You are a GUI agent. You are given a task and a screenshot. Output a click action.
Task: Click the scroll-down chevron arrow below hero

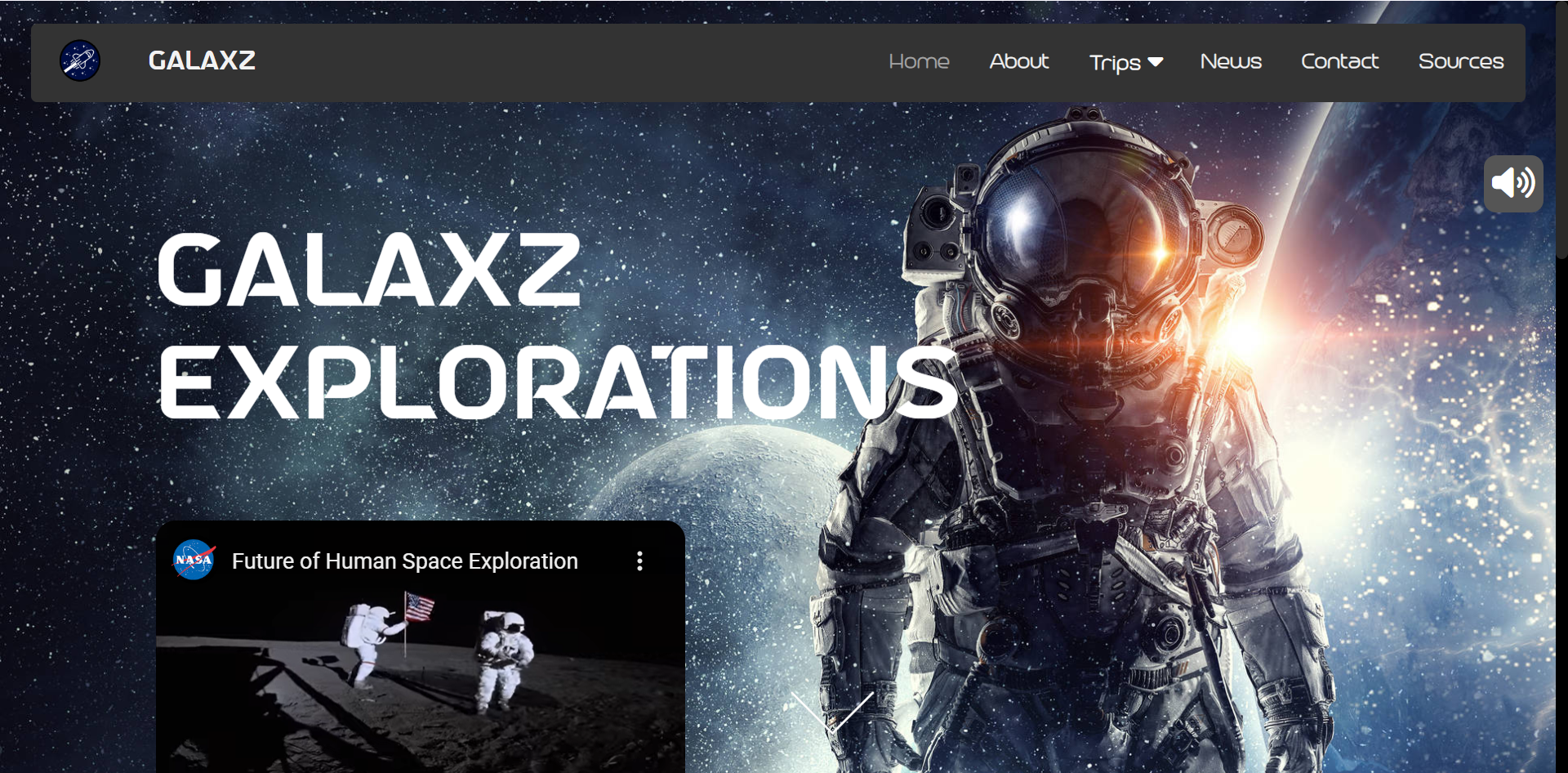(x=831, y=711)
